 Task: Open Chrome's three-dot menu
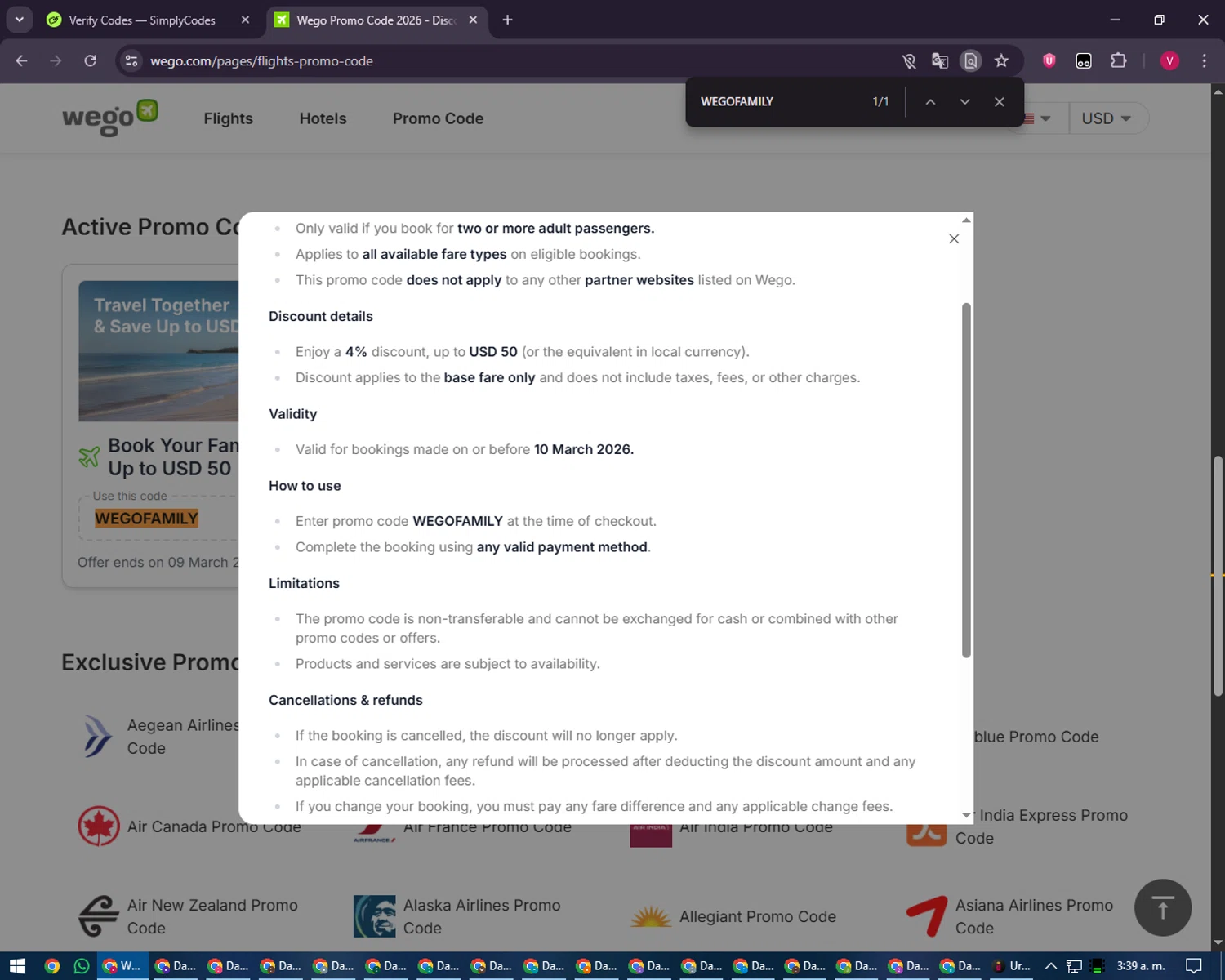pyautogui.click(x=1204, y=60)
